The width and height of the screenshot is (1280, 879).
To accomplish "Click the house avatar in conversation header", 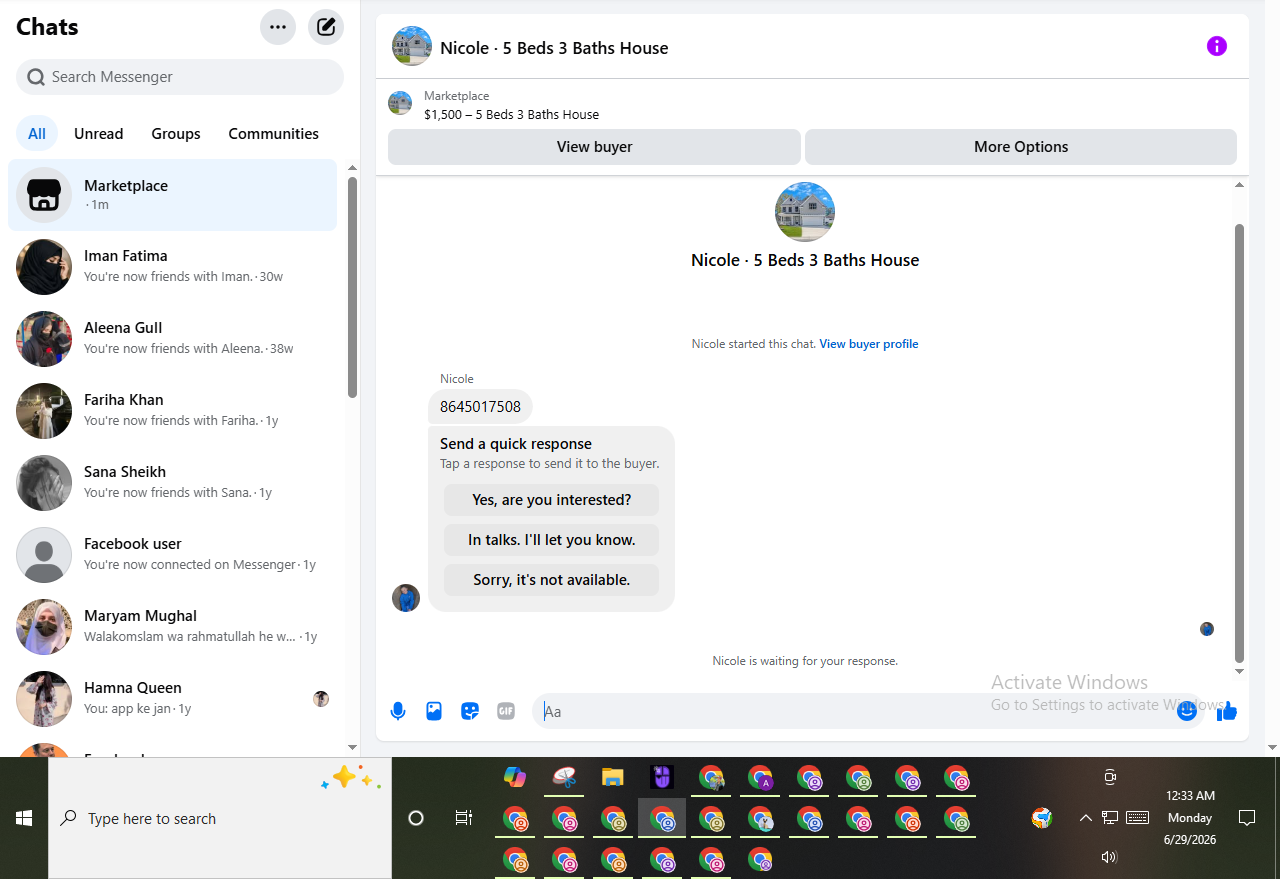I will coord(412,46).
